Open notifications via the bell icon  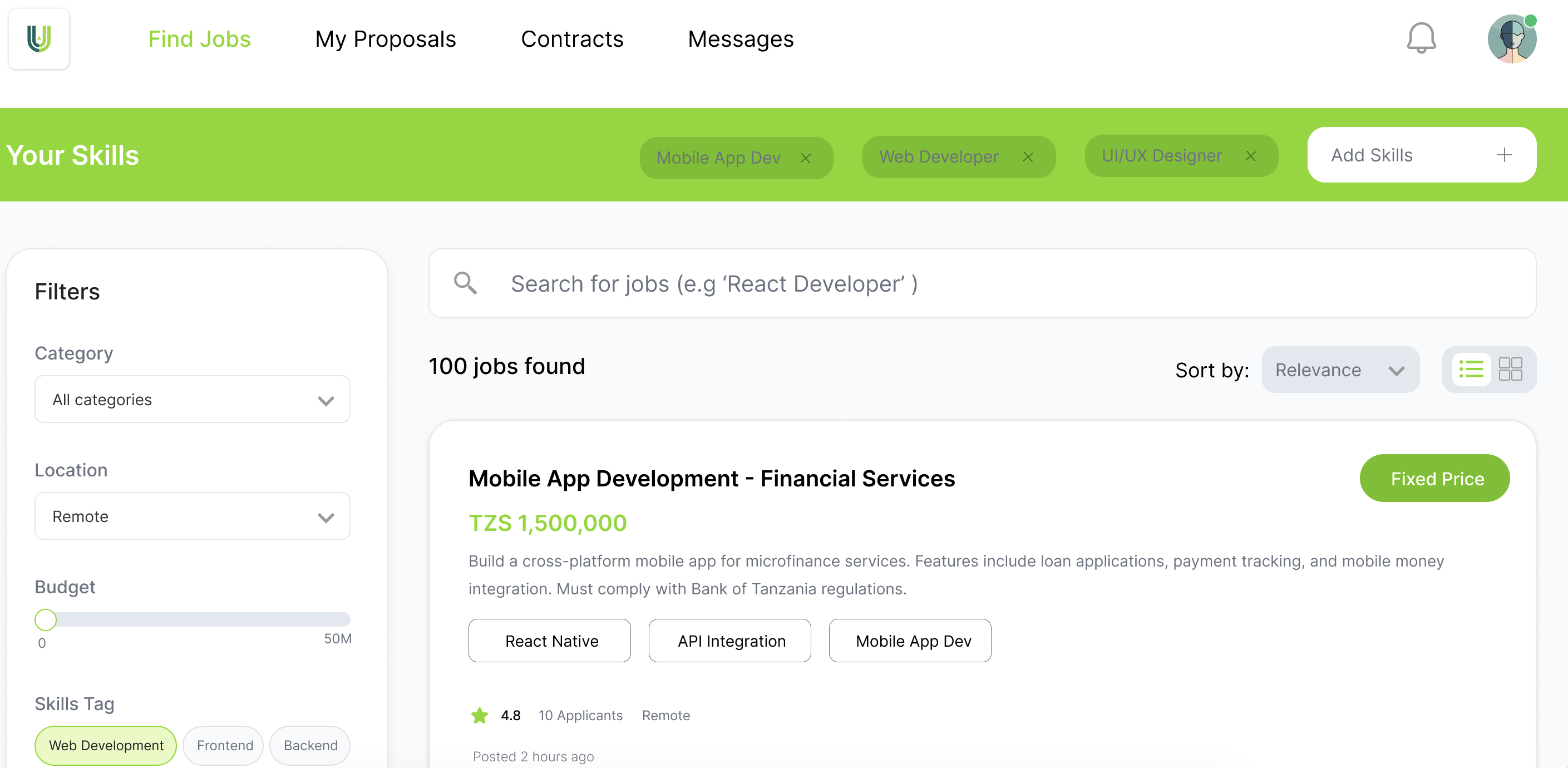tap(1421, 38)
